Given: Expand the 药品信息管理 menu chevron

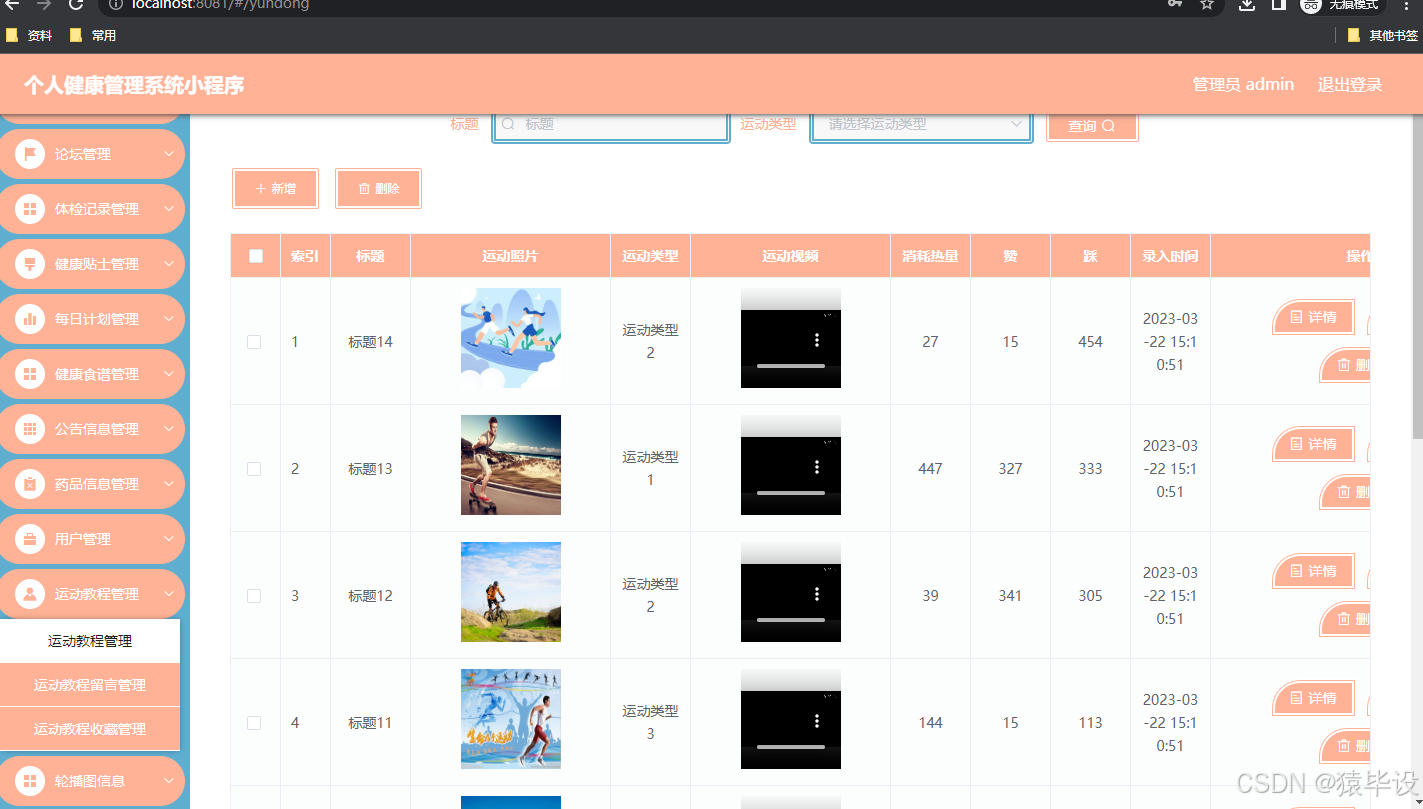Looking at the screenshot, I should click(x=169, y=484).
